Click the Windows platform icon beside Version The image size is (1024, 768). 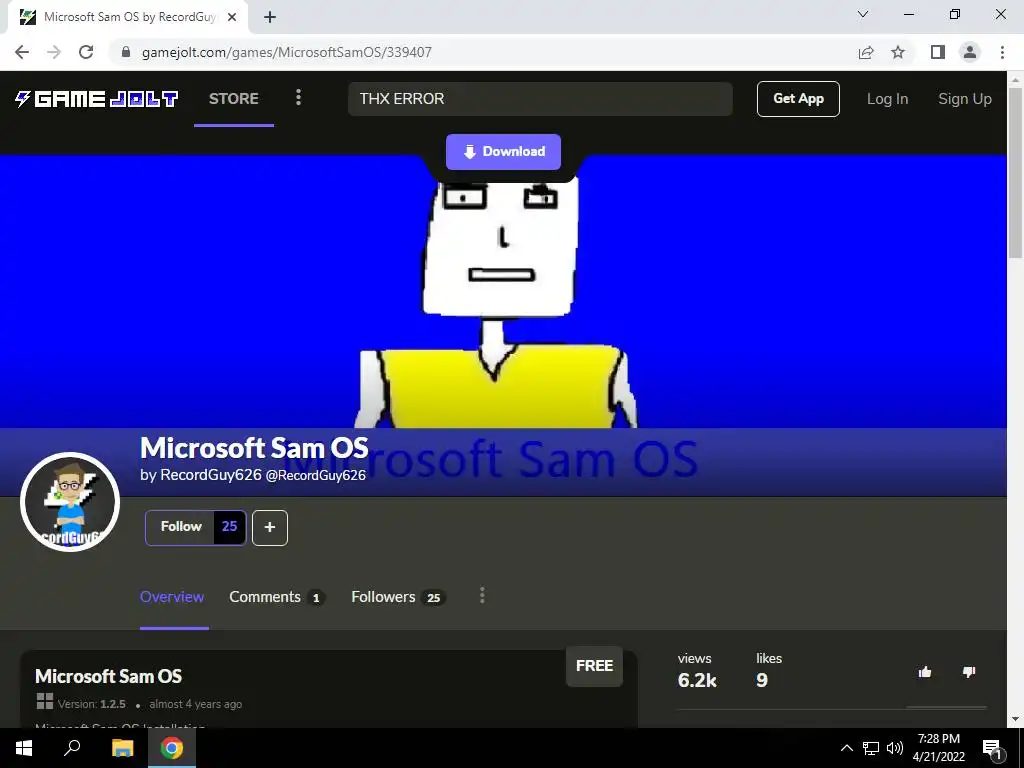(x=45, y=701)
